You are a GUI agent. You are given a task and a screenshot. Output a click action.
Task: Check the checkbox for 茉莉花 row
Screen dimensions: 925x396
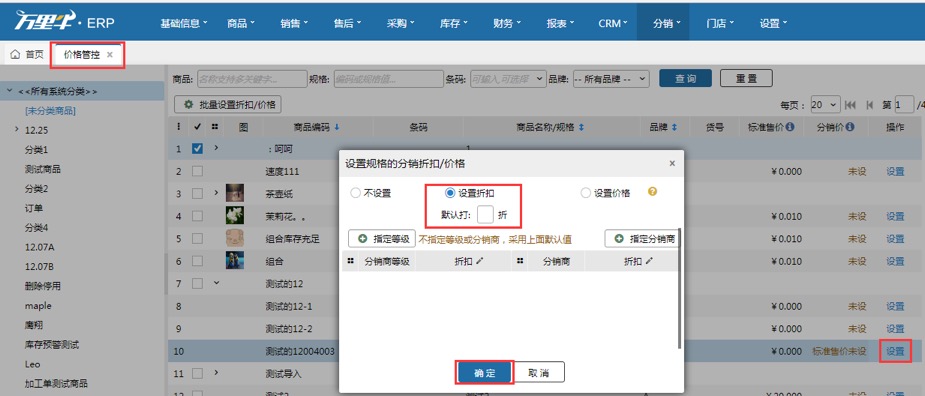coord(198,216)
